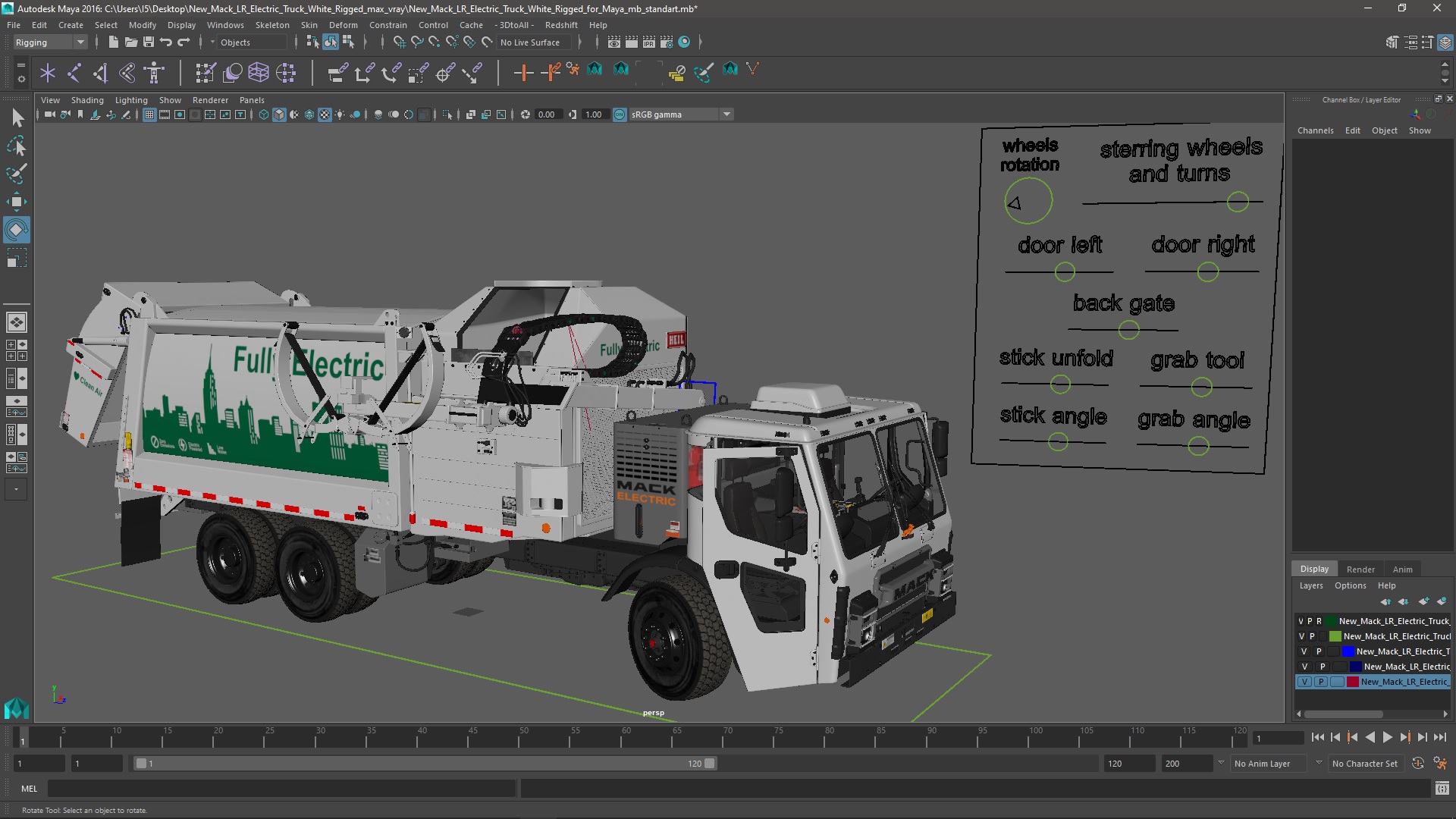This screenshot has height=819, width=1456.
Task: Switch to the Anim layer tab
Action: [x=1402, y=570]
